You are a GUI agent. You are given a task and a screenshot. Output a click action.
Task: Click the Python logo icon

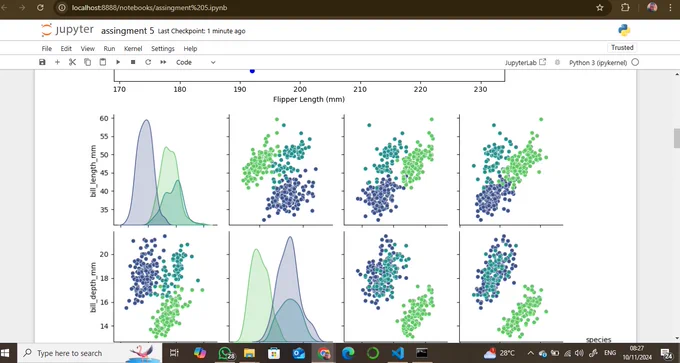(624, 30)
